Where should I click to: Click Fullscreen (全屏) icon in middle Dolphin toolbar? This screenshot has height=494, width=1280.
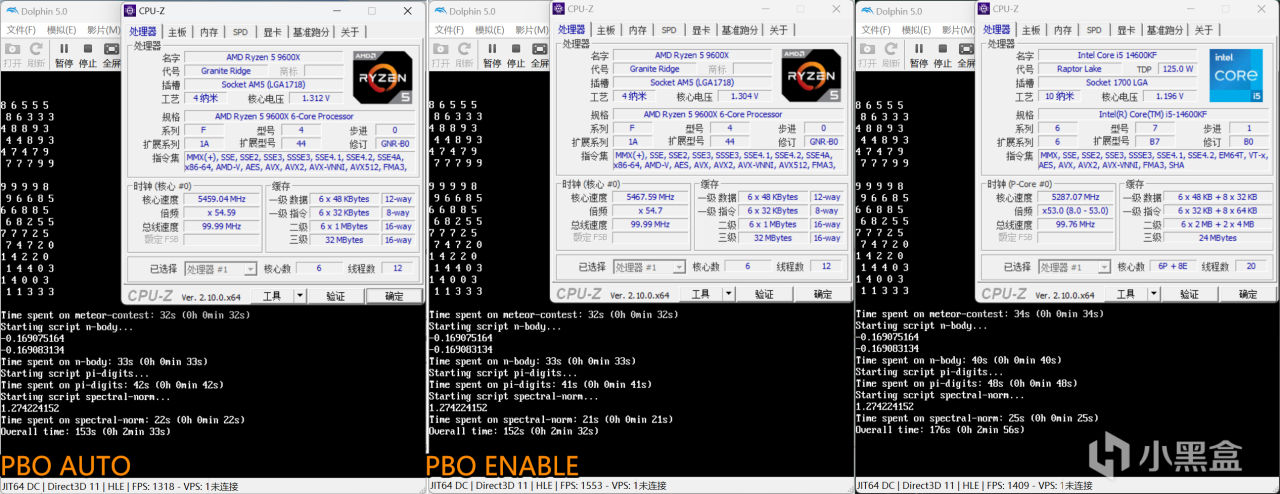click(x=541, y=48)
